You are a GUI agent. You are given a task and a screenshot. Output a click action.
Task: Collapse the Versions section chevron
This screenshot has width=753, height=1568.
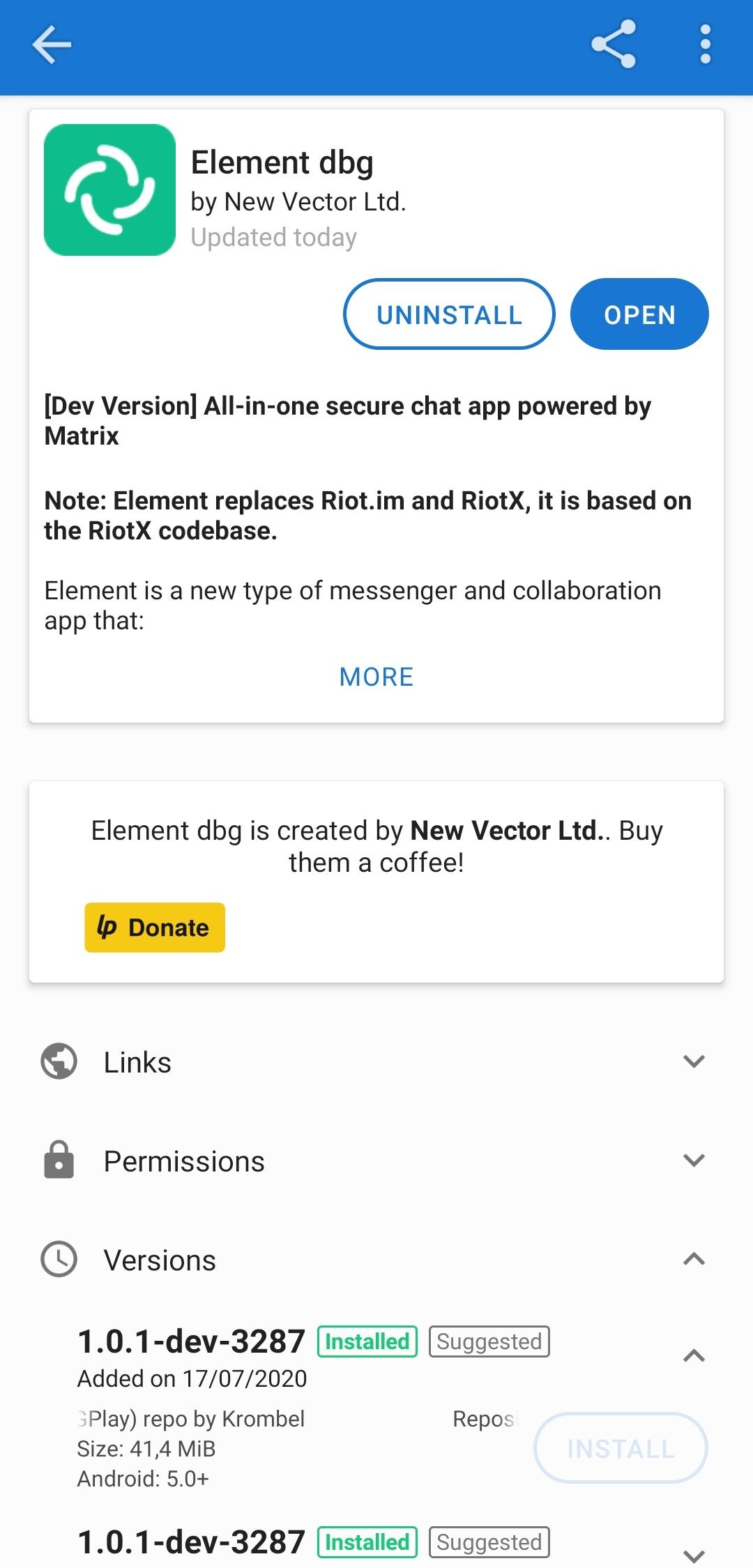pos(694,1259)
